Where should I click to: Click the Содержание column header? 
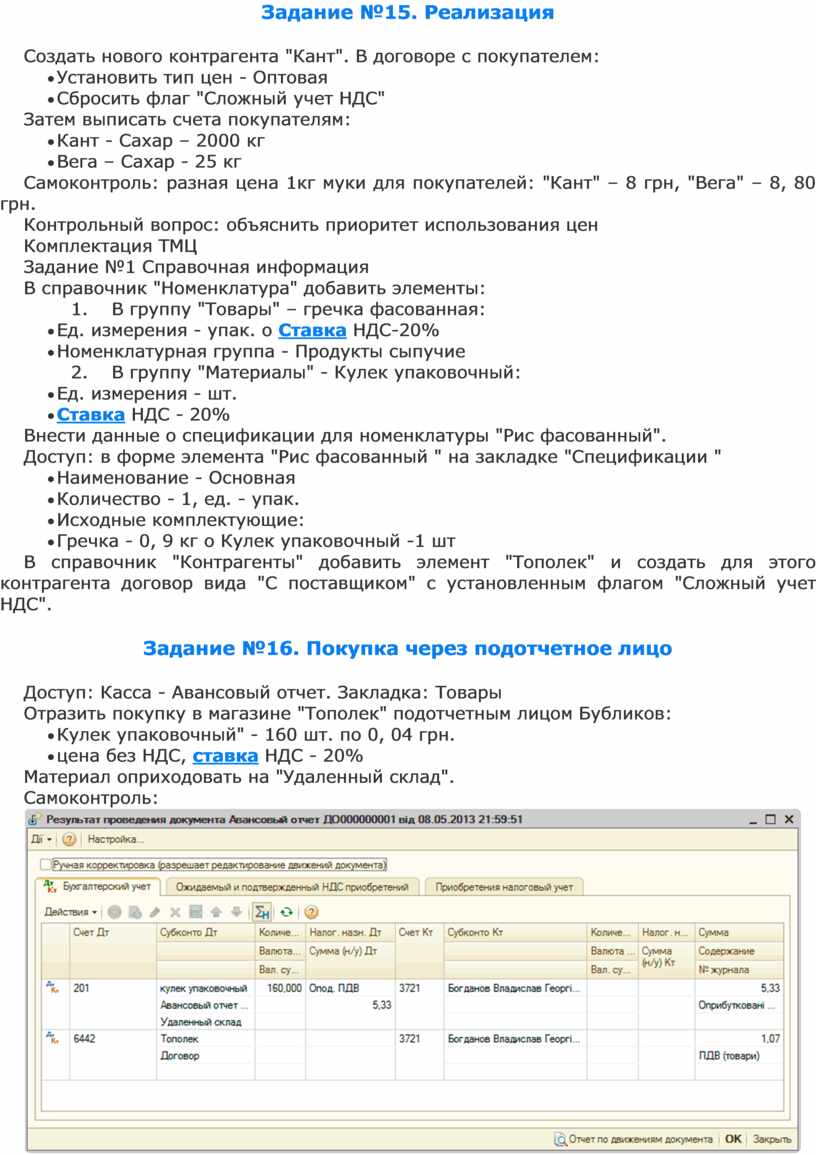click(x=739, y=951)
